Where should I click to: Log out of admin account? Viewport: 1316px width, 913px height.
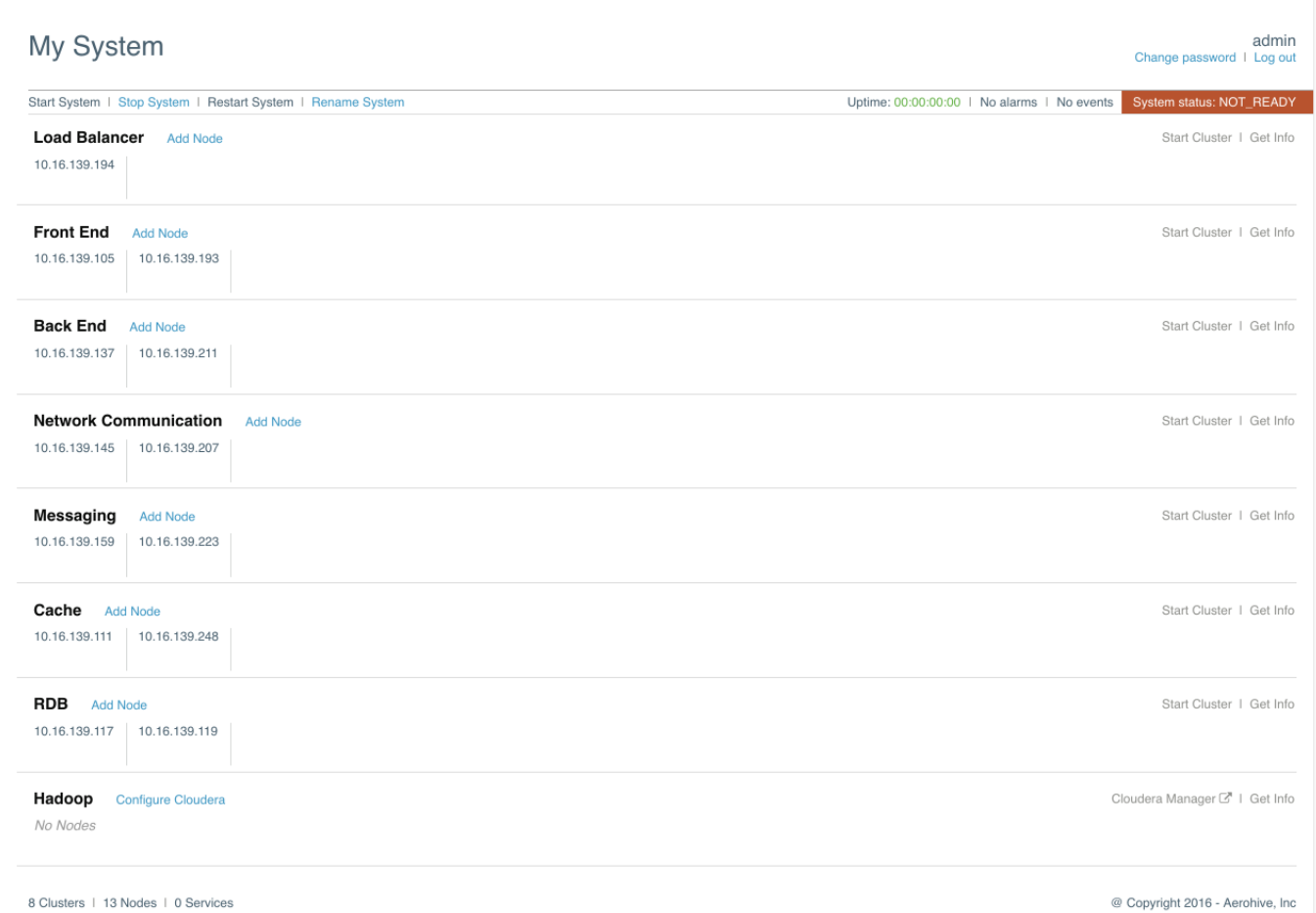pyautogui.click(x=1274, y=58)
